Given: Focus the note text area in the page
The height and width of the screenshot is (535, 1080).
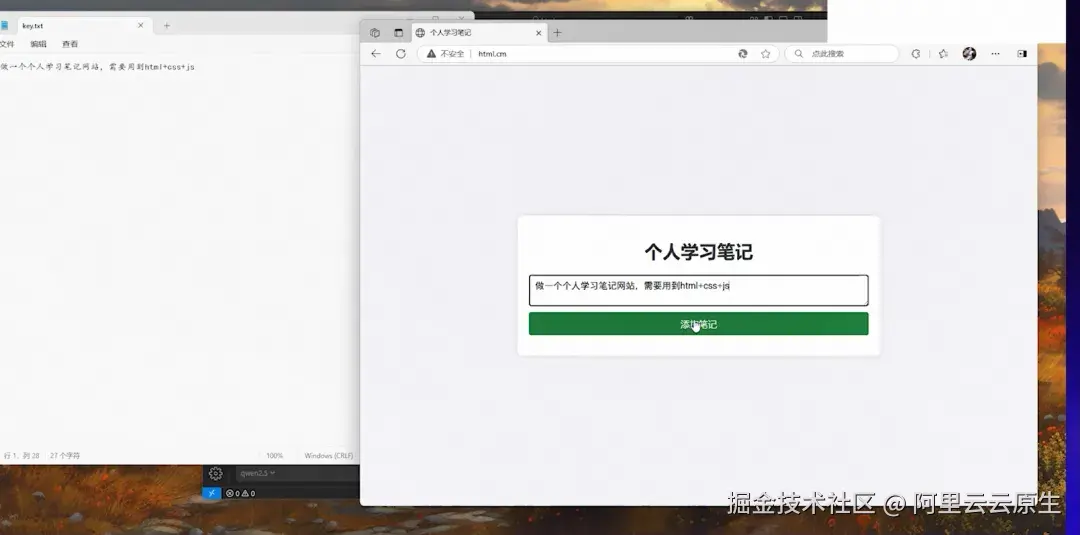Looking at the screenshot, I should pyautogui.click(x=698, y=290).
